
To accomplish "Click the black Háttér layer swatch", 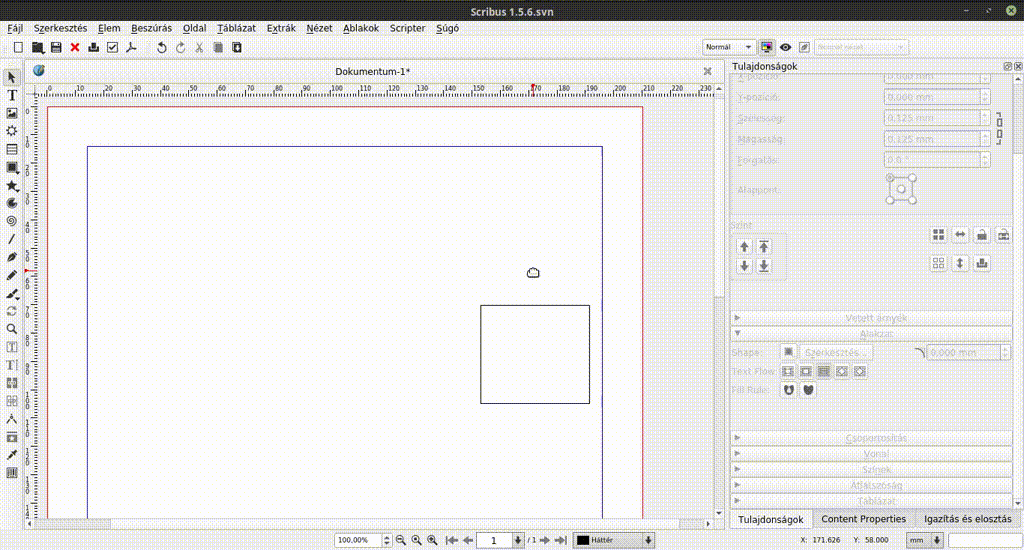I will [583, 540].
